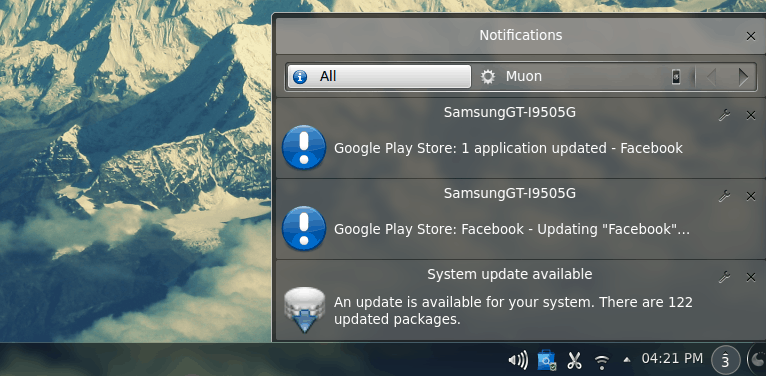Click the "Google Play Store: 1 application updated - Facebook" text
This screenshot has height=376, width=766.
[508, 148]
